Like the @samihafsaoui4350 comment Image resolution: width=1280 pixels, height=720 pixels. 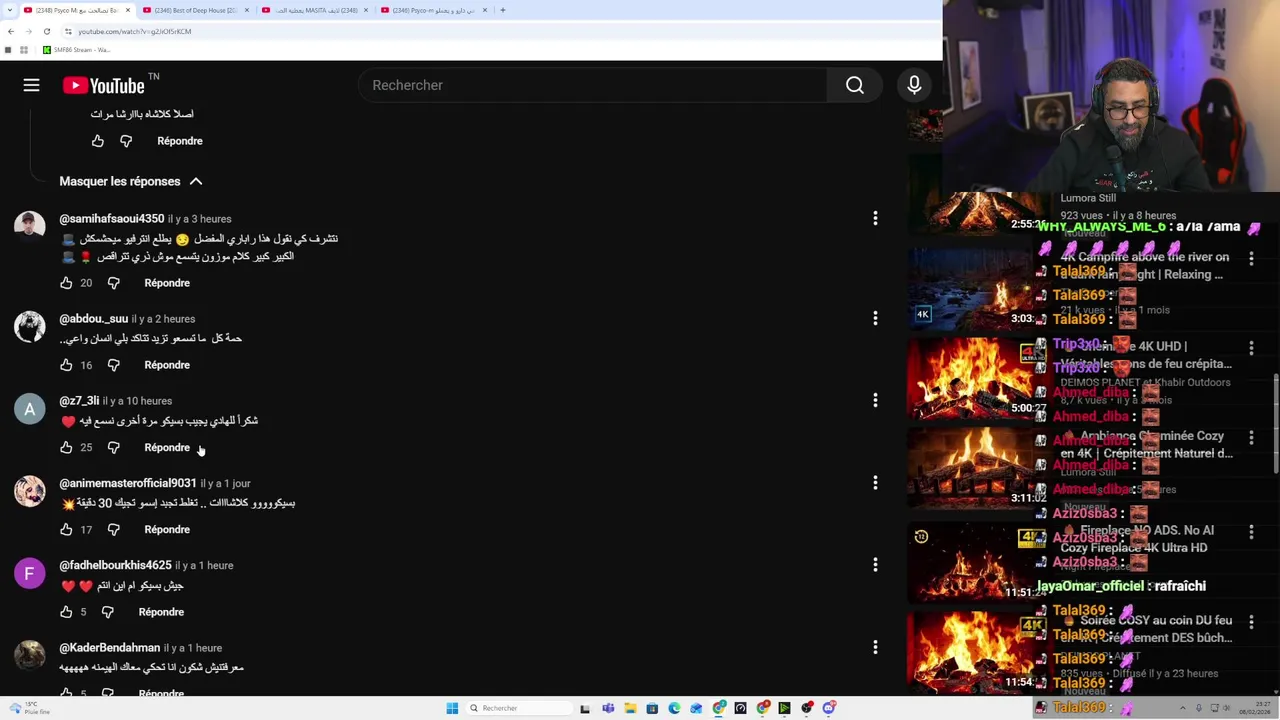66,283
